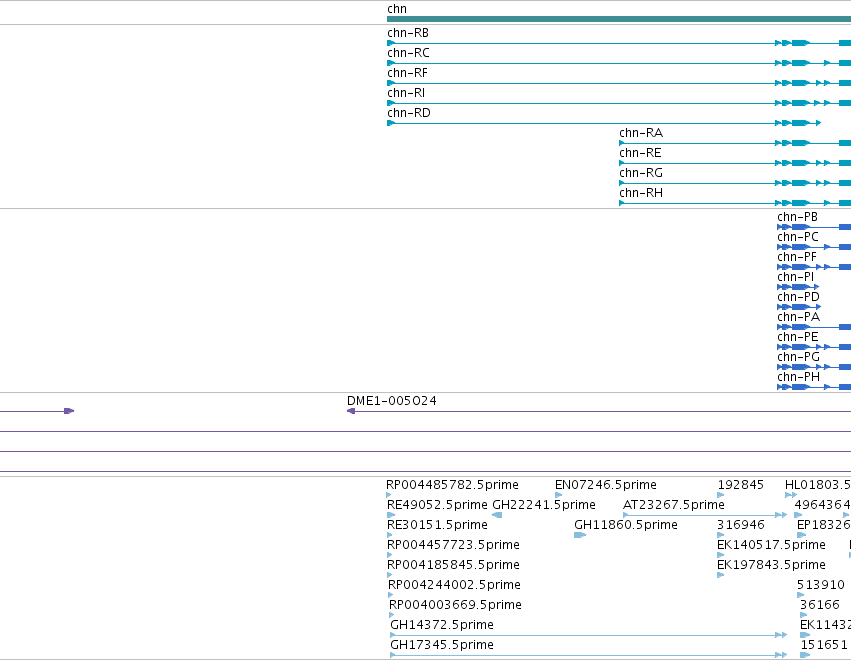Select EST EN07246.5prime label
The height and width of the screenshot is (660, 851).
(606, 485)
